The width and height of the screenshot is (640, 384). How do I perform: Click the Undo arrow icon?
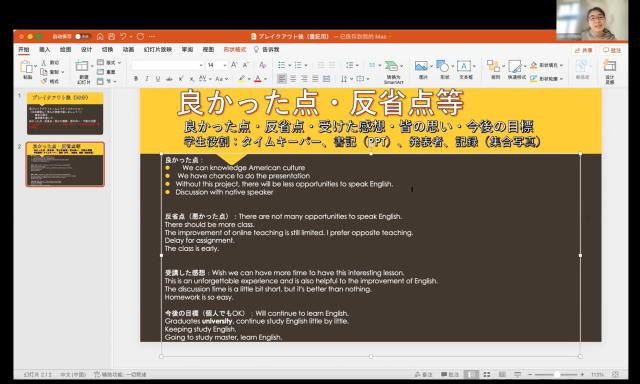click(123, 36)
